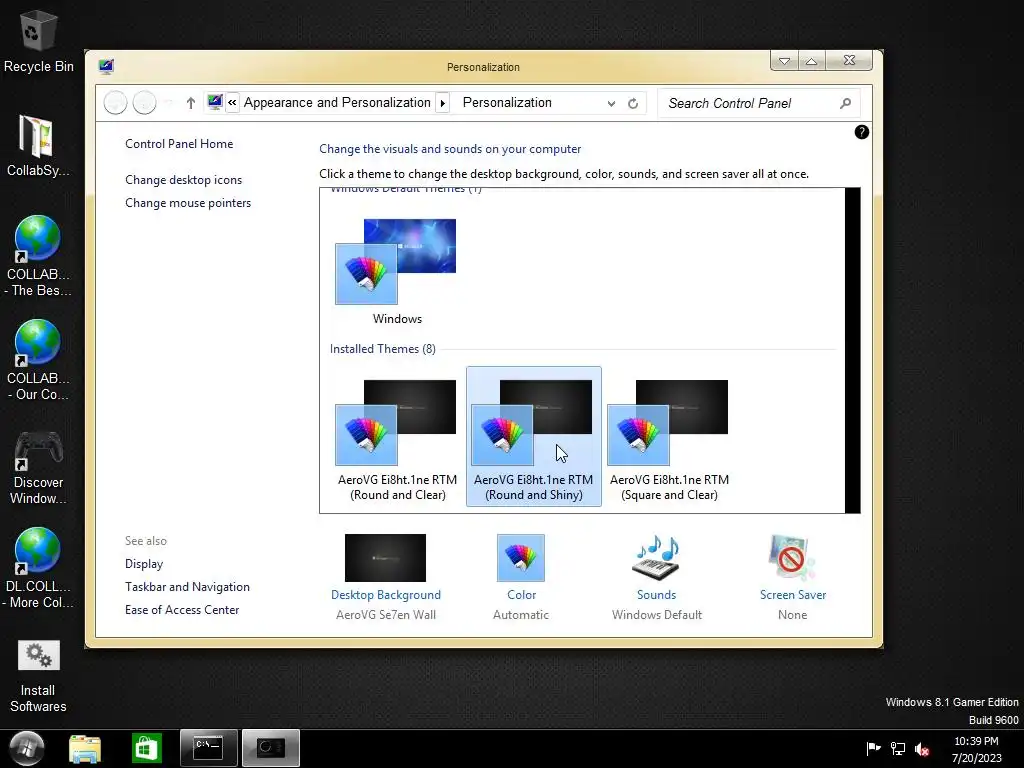Apply AeroVG Ei8ht.1ne RTM (Round and Shiny)
The height and width of the screenshot is (768, 1024).
pos(534,437)
